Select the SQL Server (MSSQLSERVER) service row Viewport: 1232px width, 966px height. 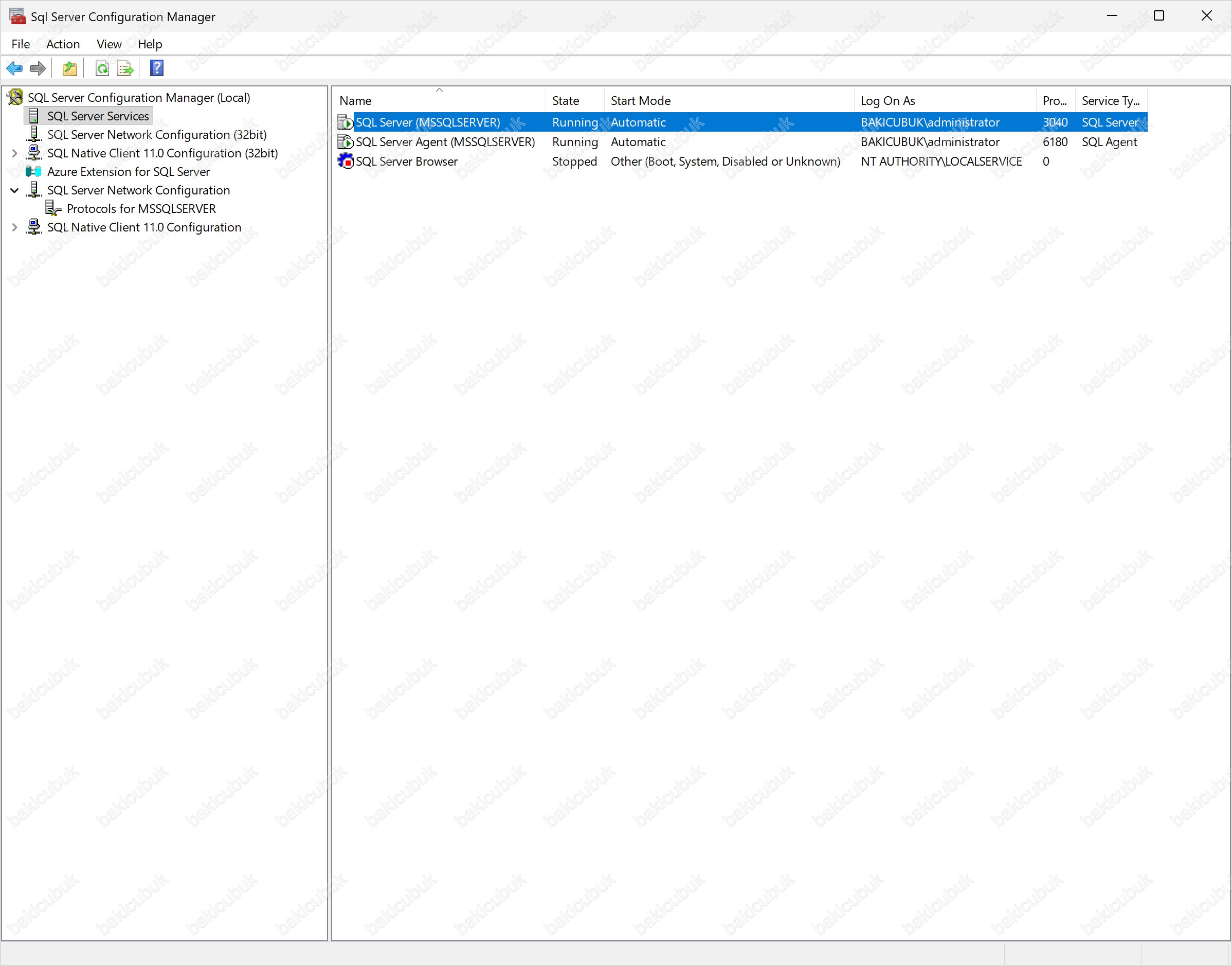427,122
